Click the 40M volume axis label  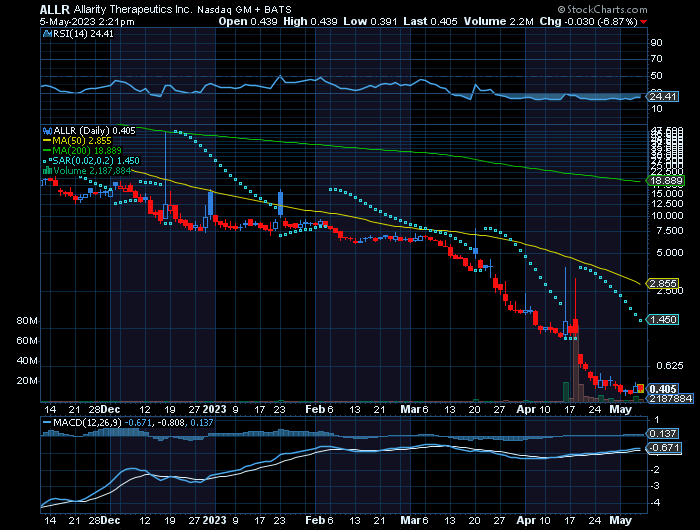point(27,361)
